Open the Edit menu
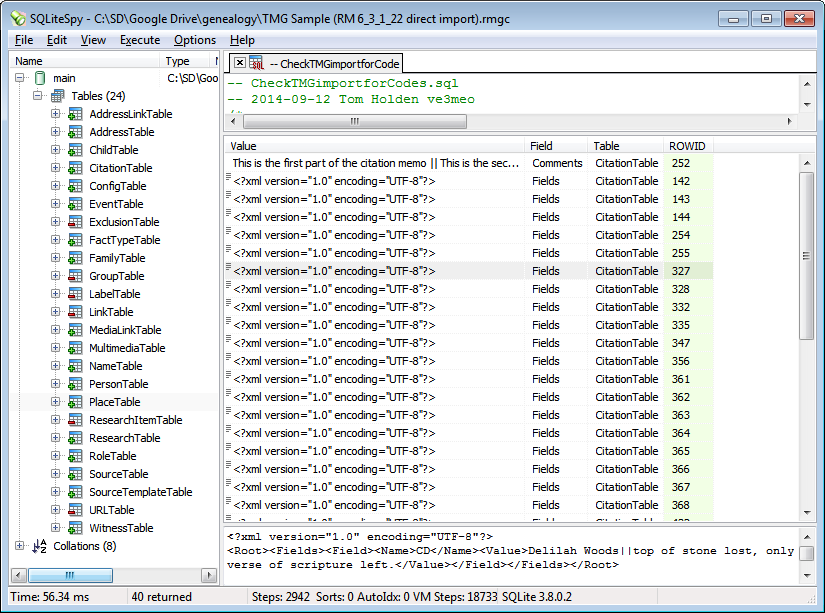 (57, 40)
